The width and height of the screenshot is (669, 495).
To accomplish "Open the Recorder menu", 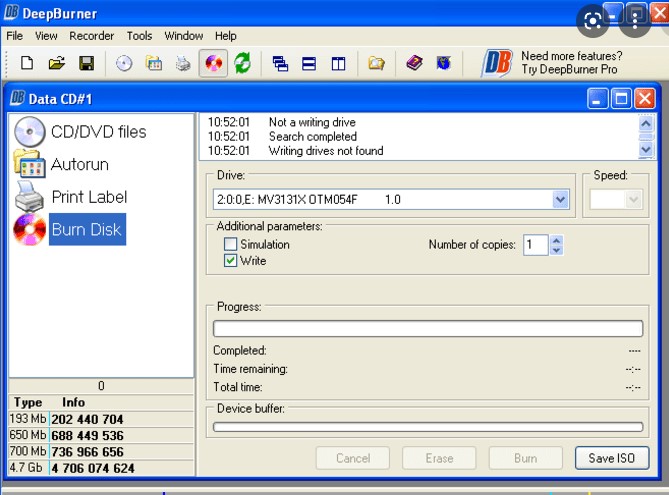I will click(91, 36).
